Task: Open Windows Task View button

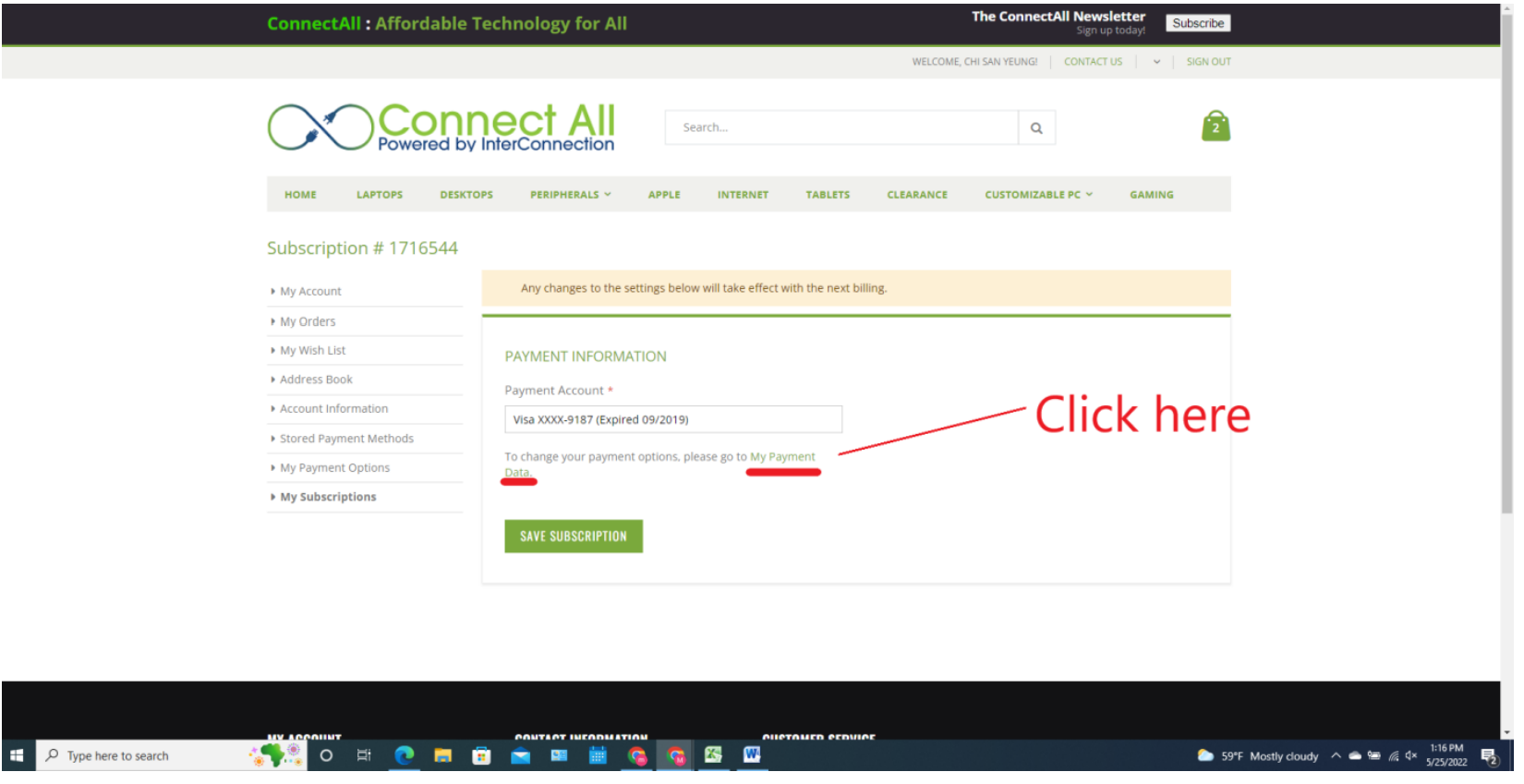Action: [364, 755]
